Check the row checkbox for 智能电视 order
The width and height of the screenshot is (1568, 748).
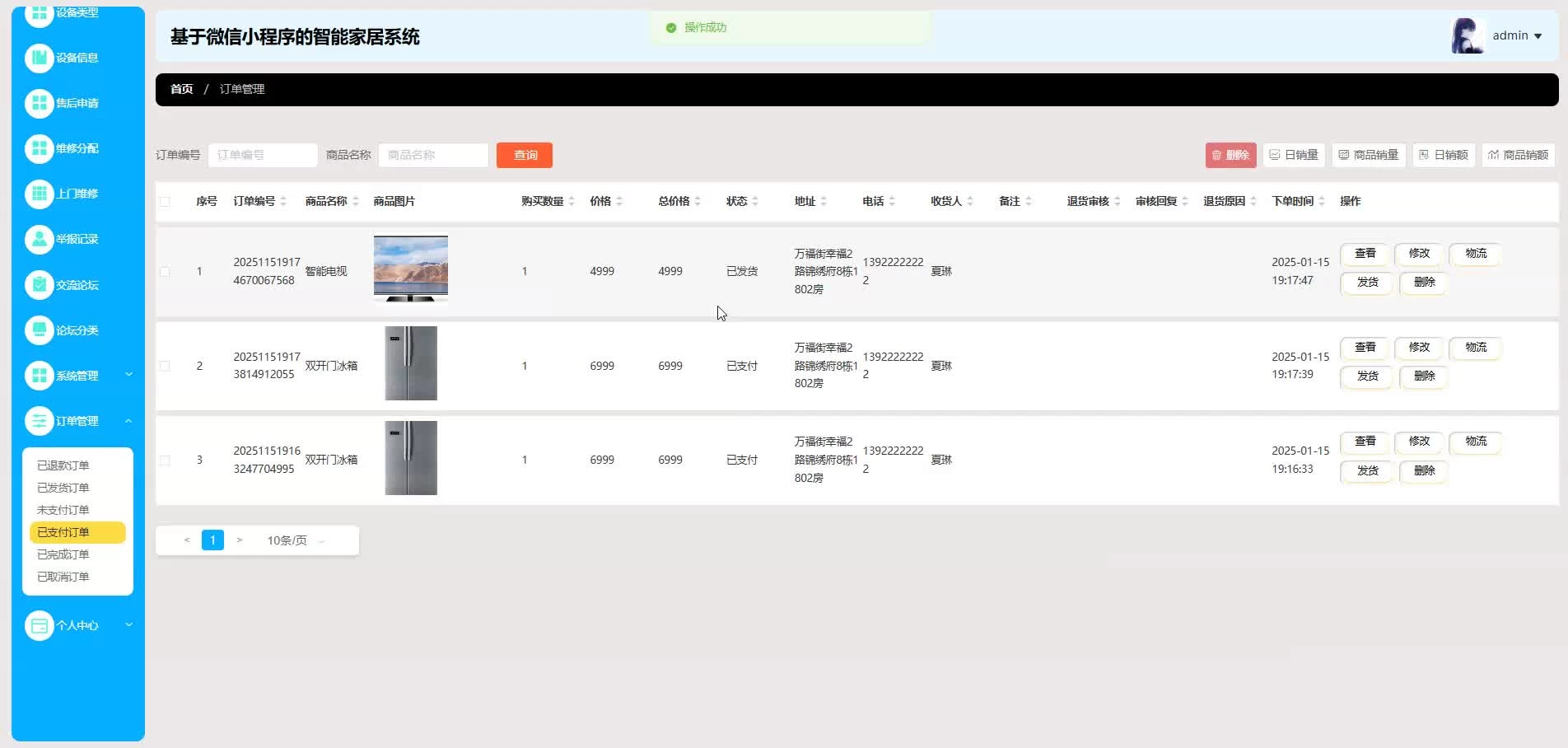coord(165,271)
